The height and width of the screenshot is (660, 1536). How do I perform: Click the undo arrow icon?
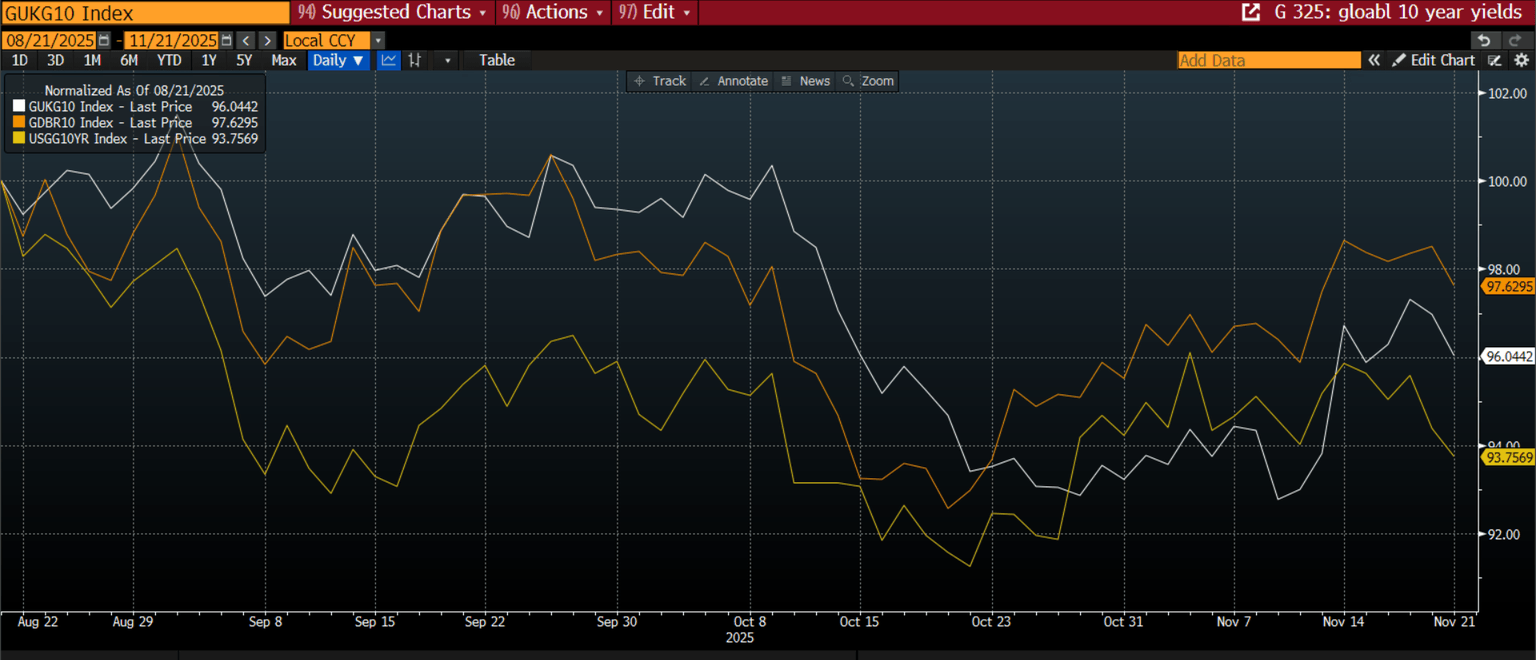coord(1485,40)
